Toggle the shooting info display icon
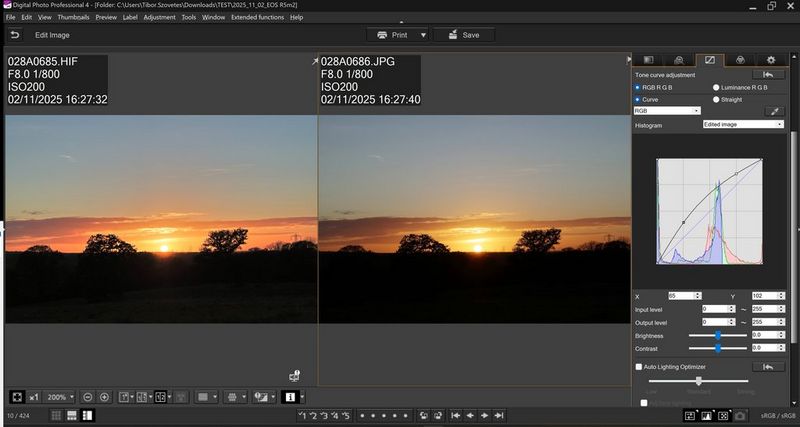This screenshot has width=800, height=427. (x=290, y=397)
